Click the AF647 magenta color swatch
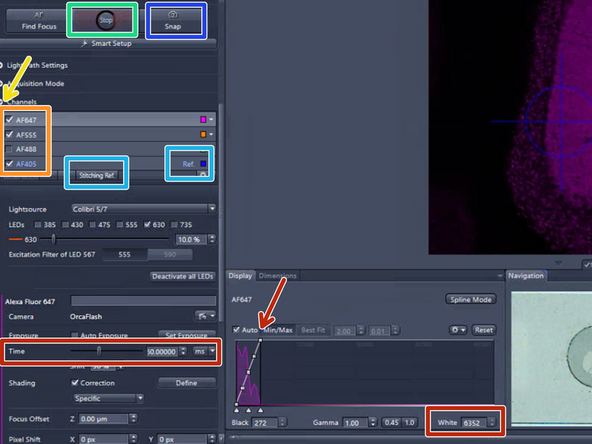 tap(203, 120)
